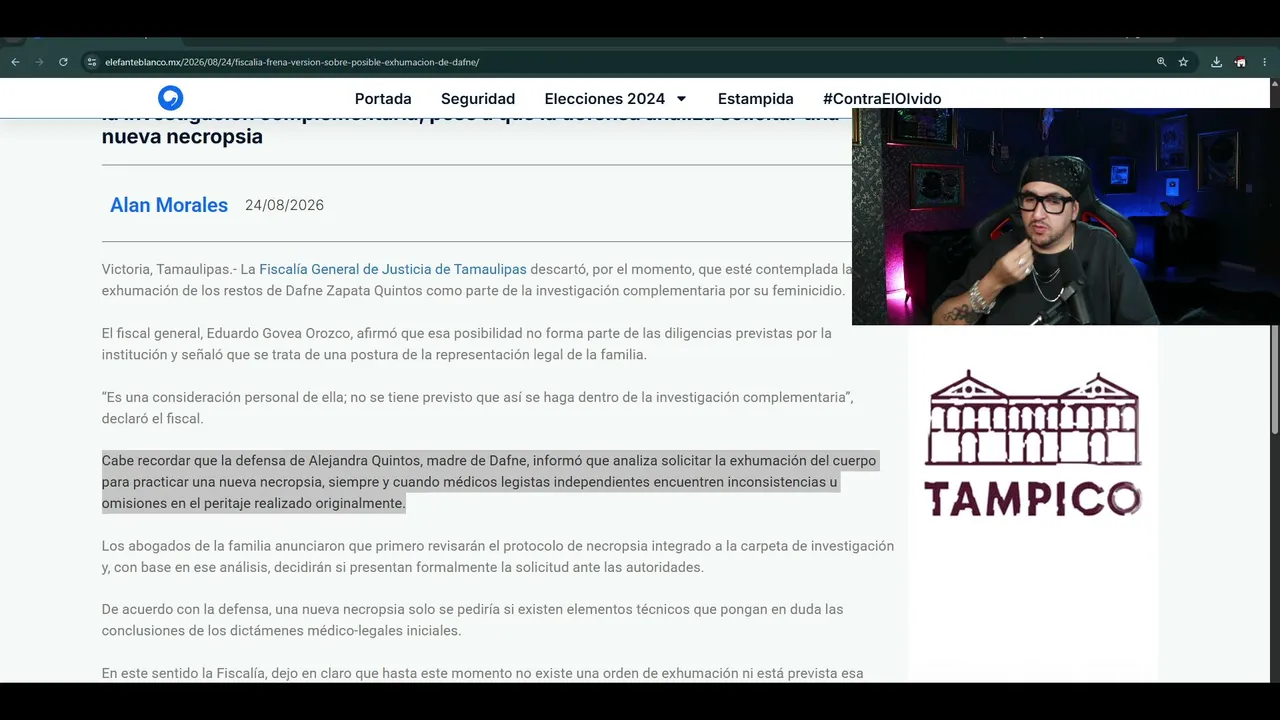The image size is (1280, 720).
Task: Click the "nueva necropsia" headline text
Action: click(x=182, y=136)
